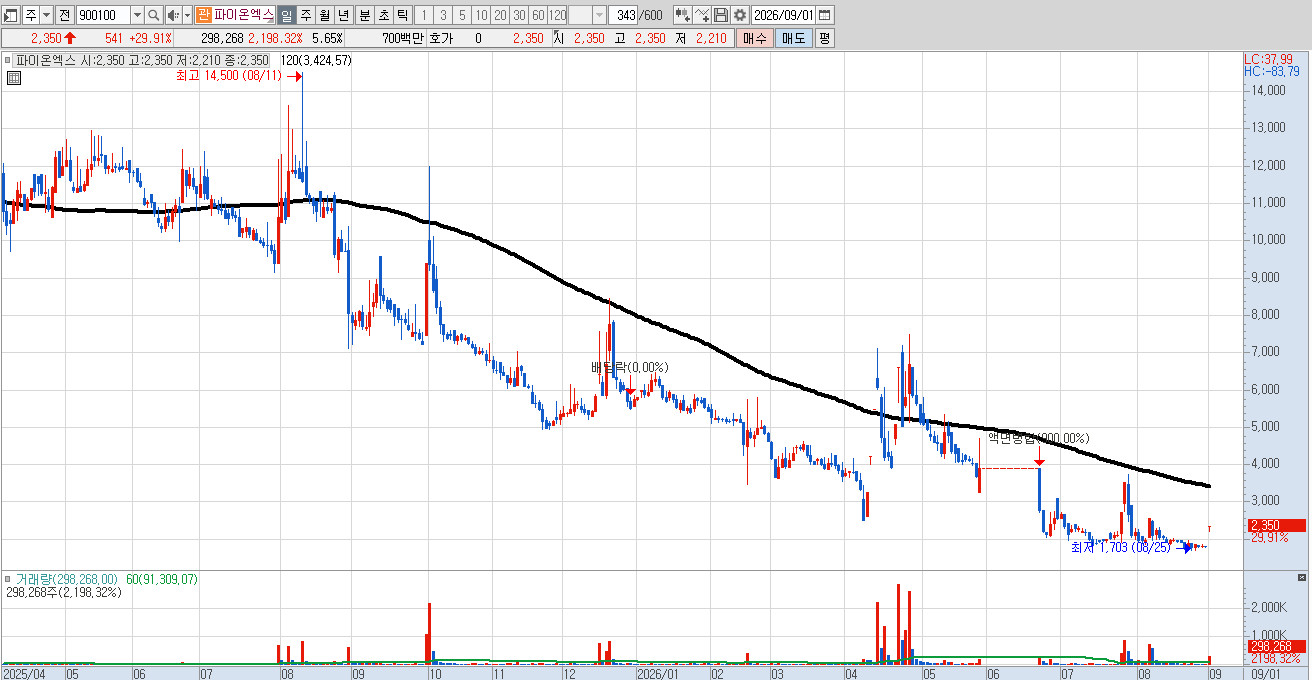Click the stock search magnifier icon
The width and height of the screenshot is (1312, 680).
coord(153,15)
